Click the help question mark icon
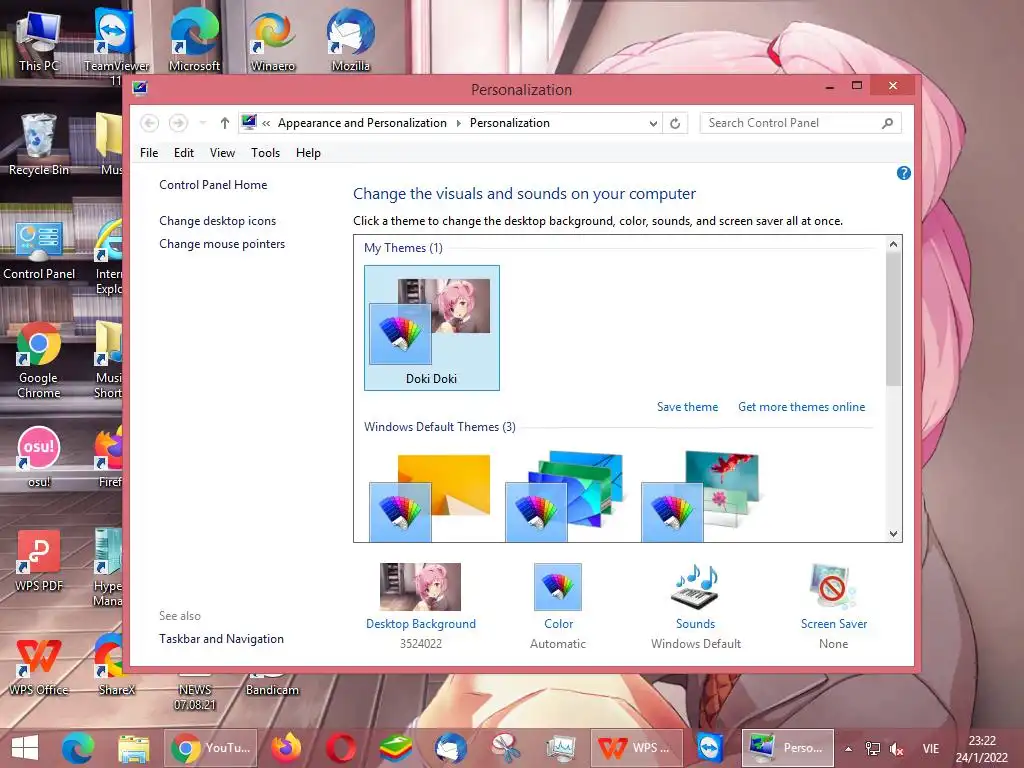Viewport: 1024px width, 768px height. [x=903, y=173]
